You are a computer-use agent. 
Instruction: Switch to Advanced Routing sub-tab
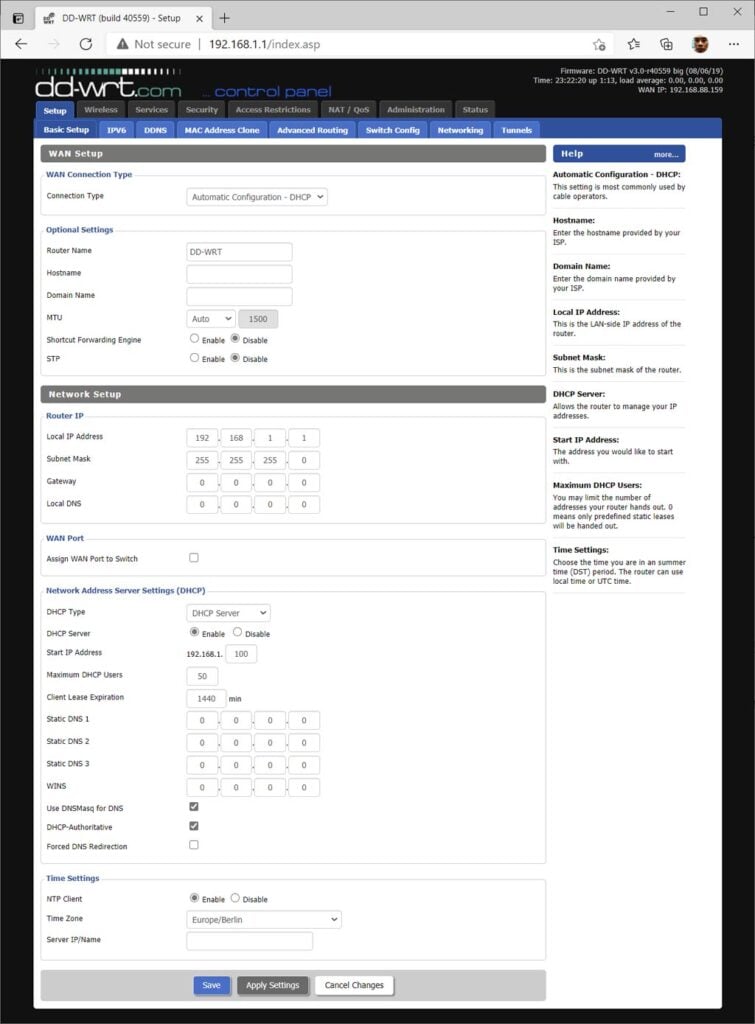(x=312, y=130)
